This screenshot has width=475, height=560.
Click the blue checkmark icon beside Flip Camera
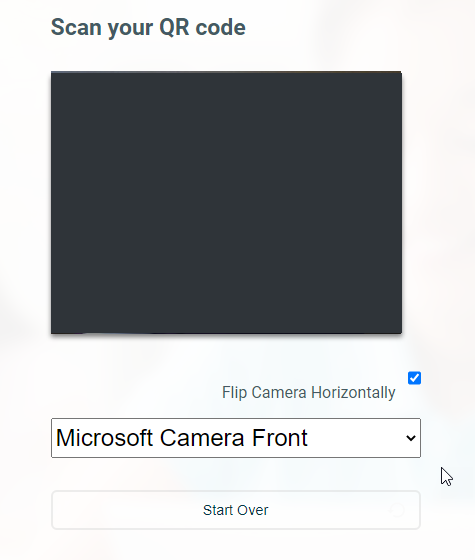click(414, 378)
